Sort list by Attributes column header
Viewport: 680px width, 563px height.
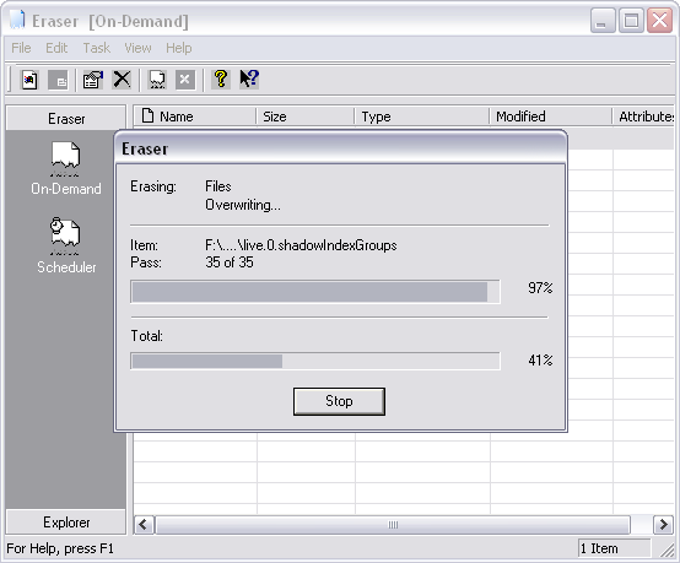(644, 116)
